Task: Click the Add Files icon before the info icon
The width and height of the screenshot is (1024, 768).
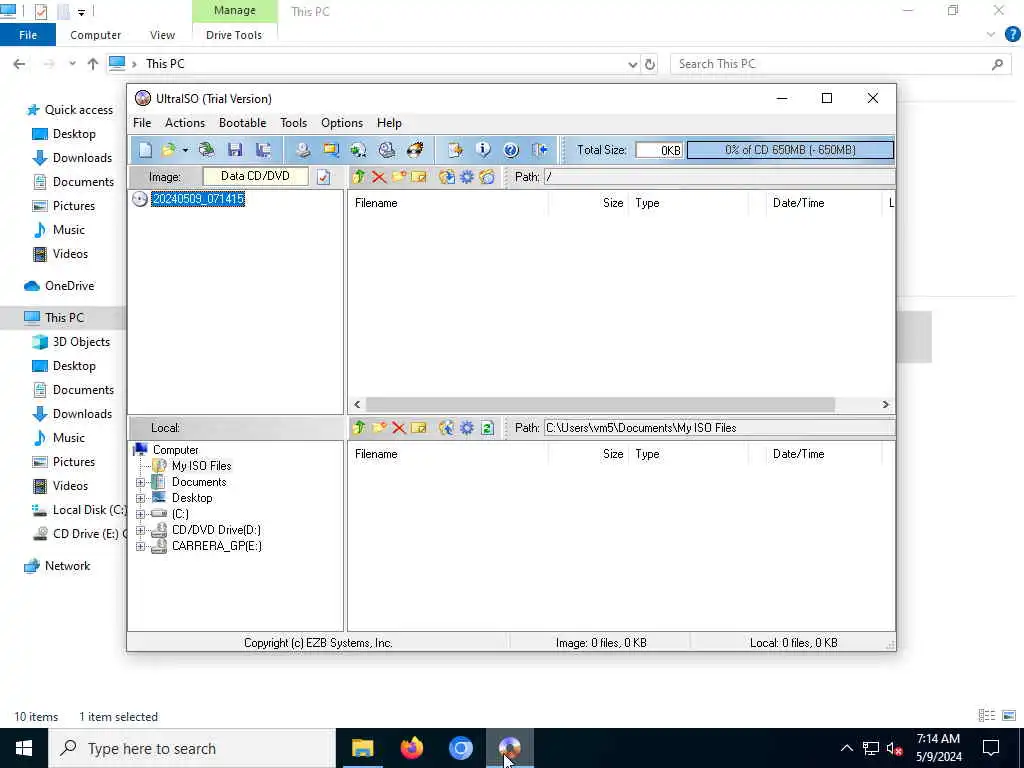Action: [x=455, y=150]
